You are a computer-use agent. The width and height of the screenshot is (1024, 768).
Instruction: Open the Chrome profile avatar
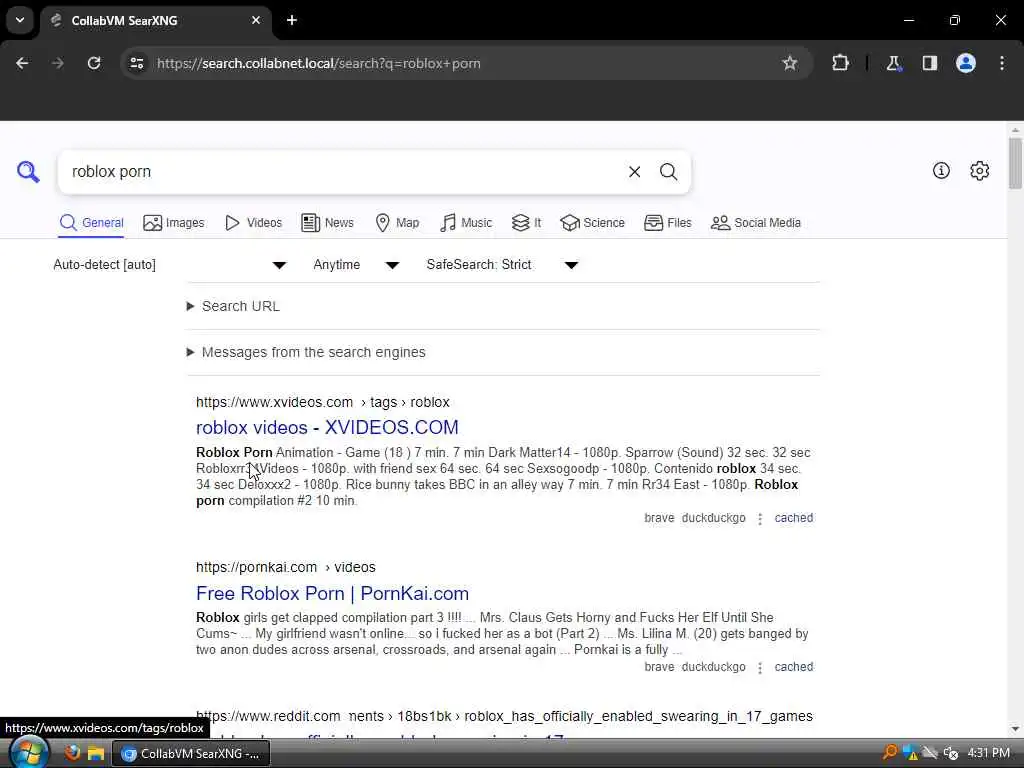(x=966, y=63)
